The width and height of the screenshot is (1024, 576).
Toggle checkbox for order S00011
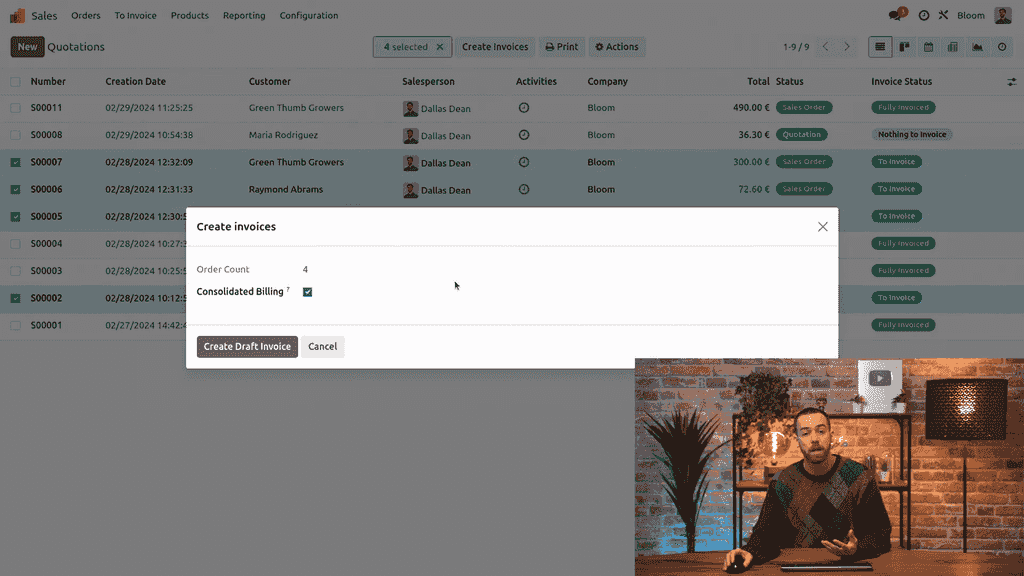click(15, 108)
